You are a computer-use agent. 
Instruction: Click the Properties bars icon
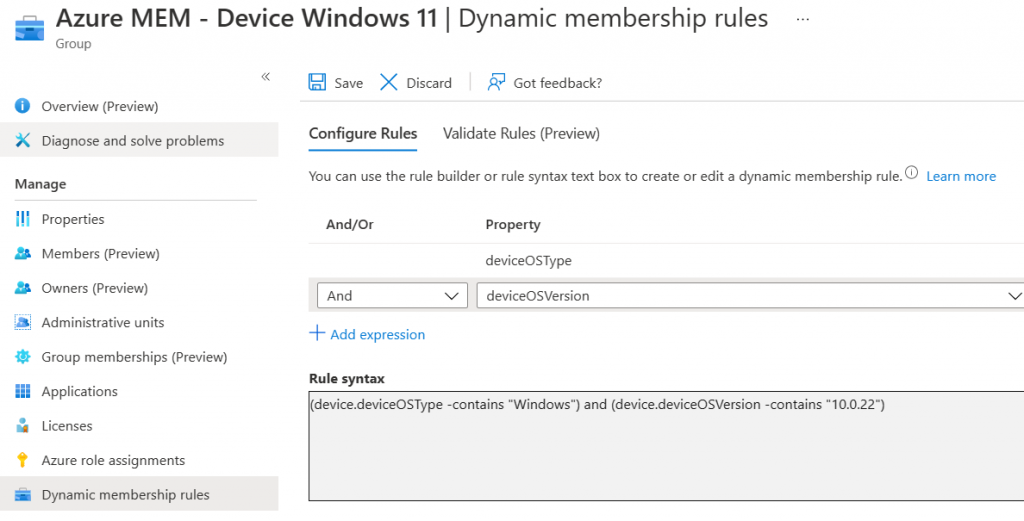pos(22,219)
